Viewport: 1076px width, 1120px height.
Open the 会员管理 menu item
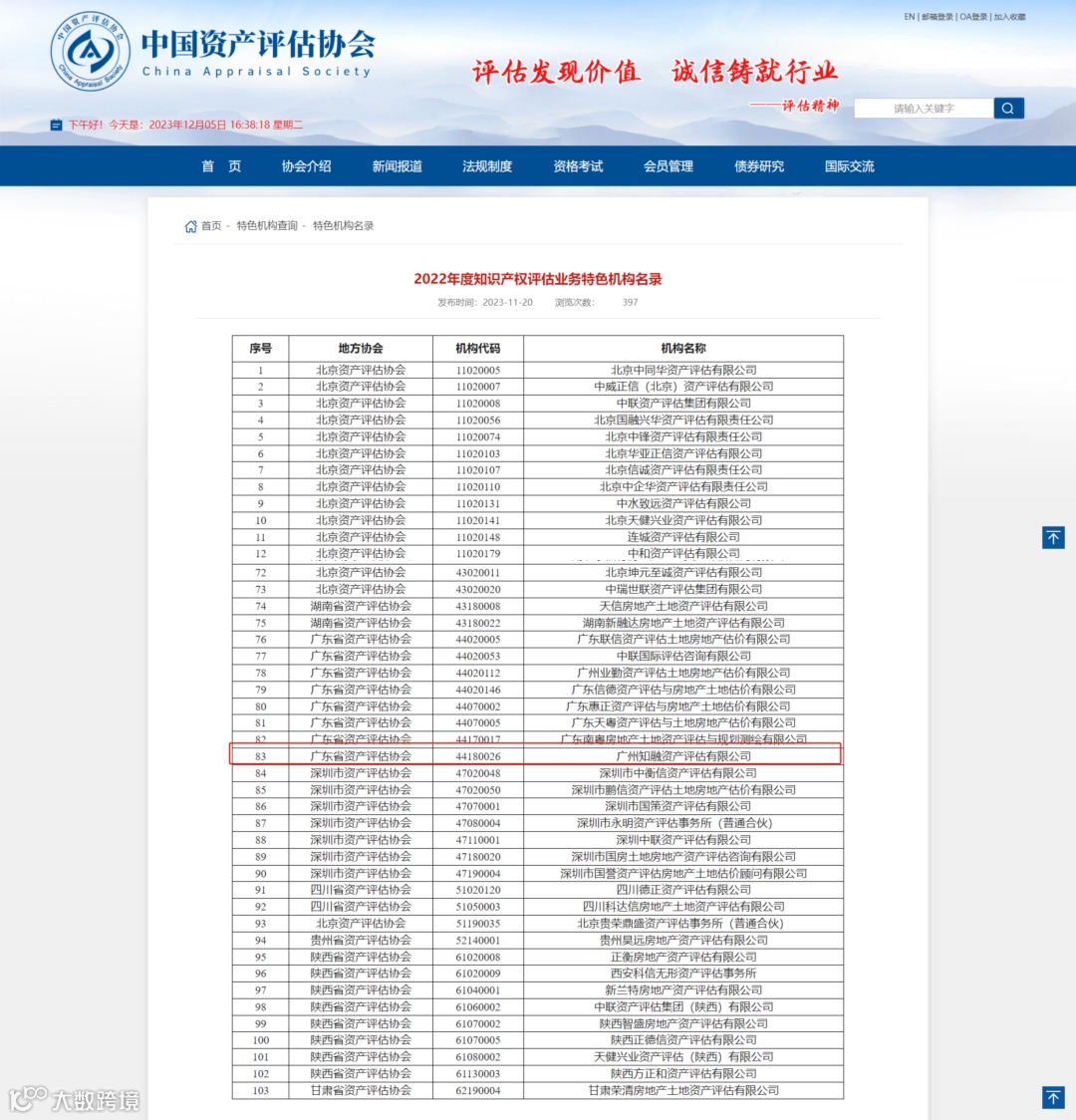coord(669,166)
